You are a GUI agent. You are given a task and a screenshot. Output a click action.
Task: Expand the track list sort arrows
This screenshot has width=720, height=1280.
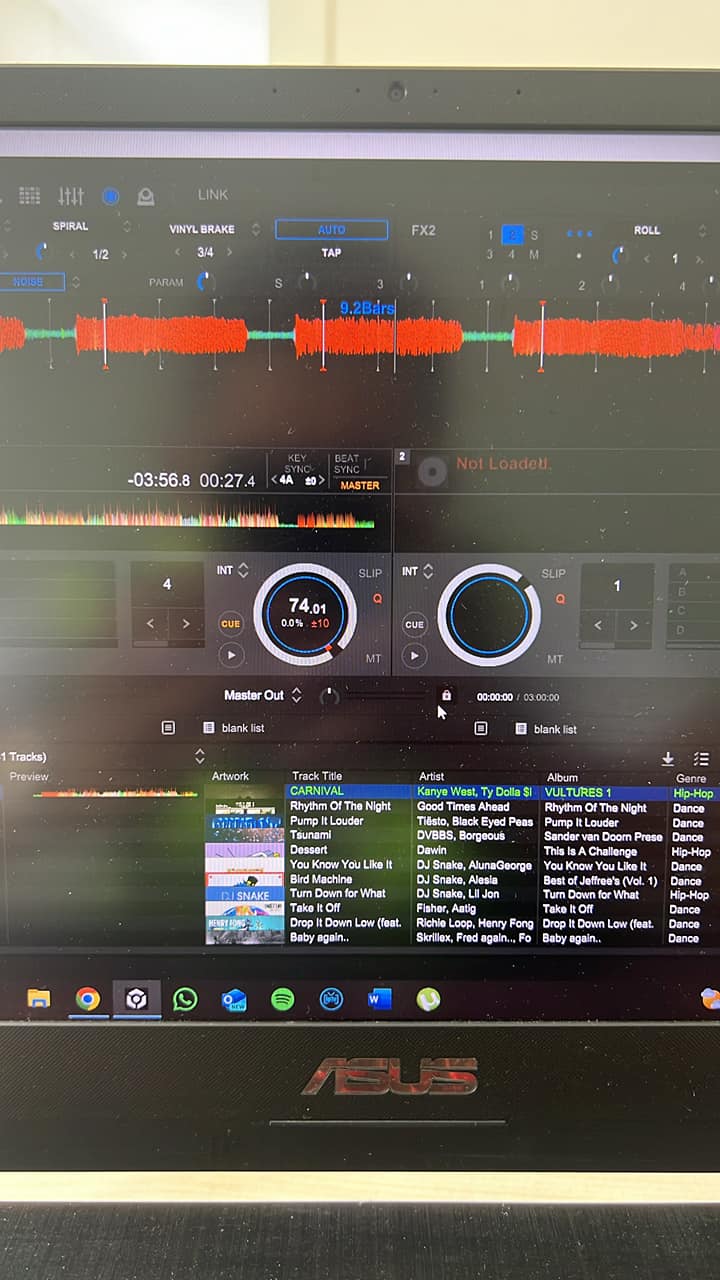click(x=199, y=756)
